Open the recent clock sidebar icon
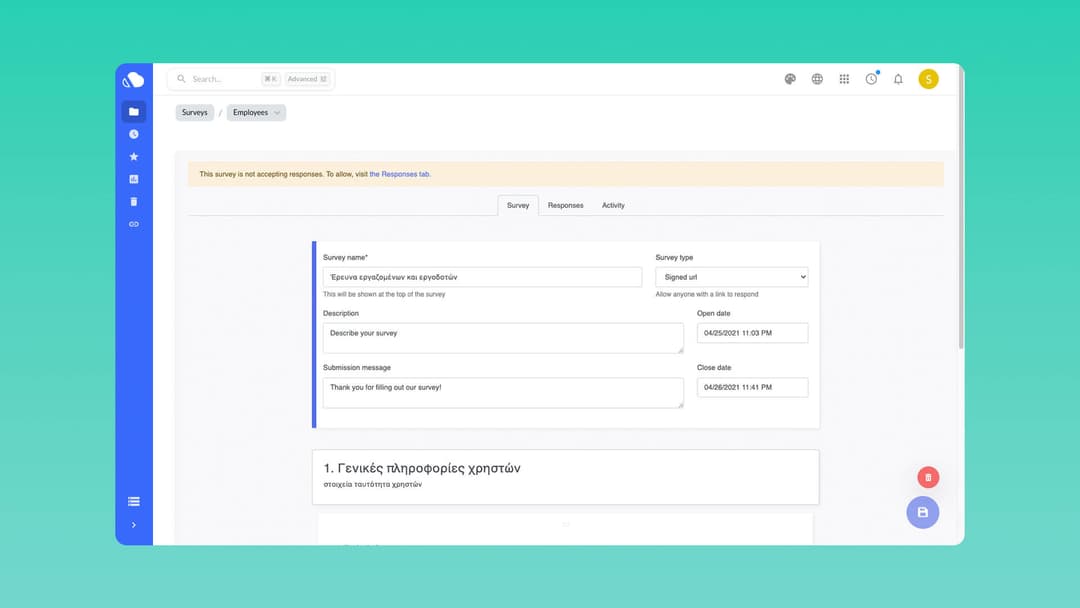This screenshot has width=1080, height=608. [134, 134]
